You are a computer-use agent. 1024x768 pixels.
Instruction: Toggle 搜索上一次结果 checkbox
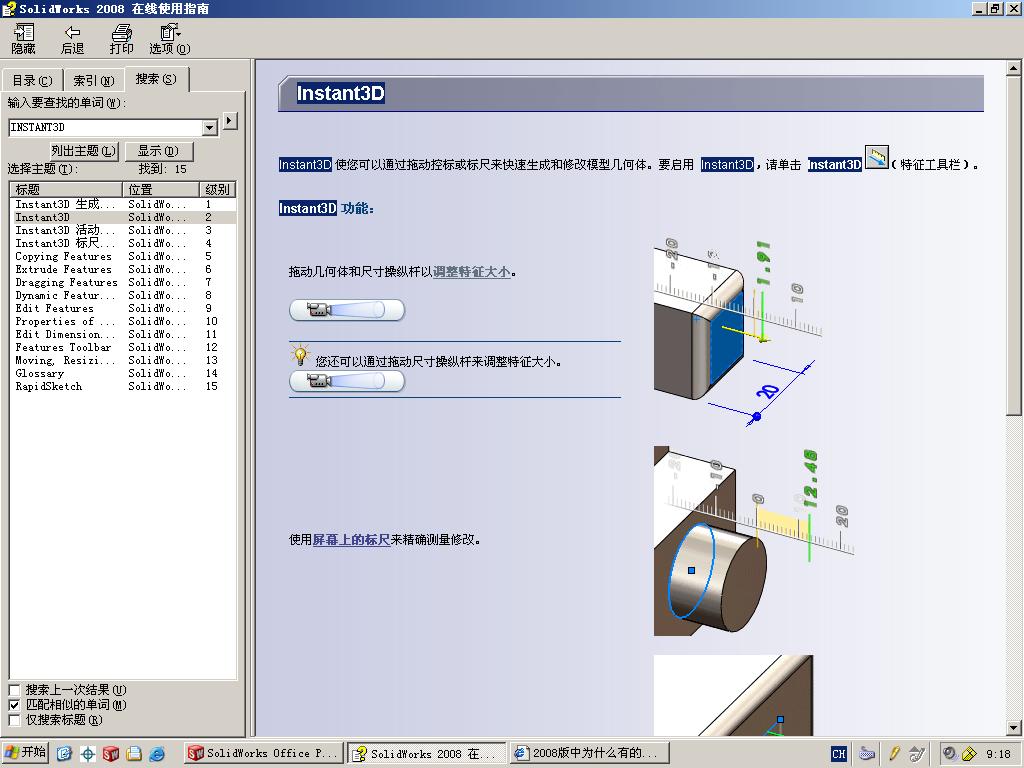(14, 690)
